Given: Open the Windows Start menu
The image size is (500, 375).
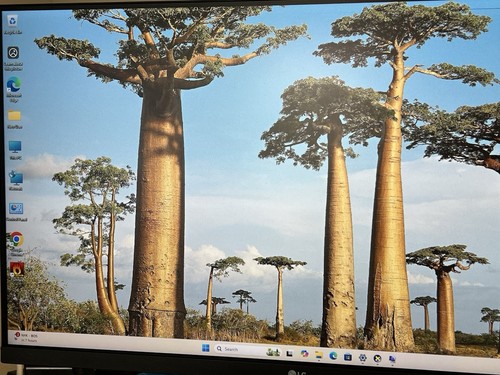Looking at the screenshot, I should point(206,348).
